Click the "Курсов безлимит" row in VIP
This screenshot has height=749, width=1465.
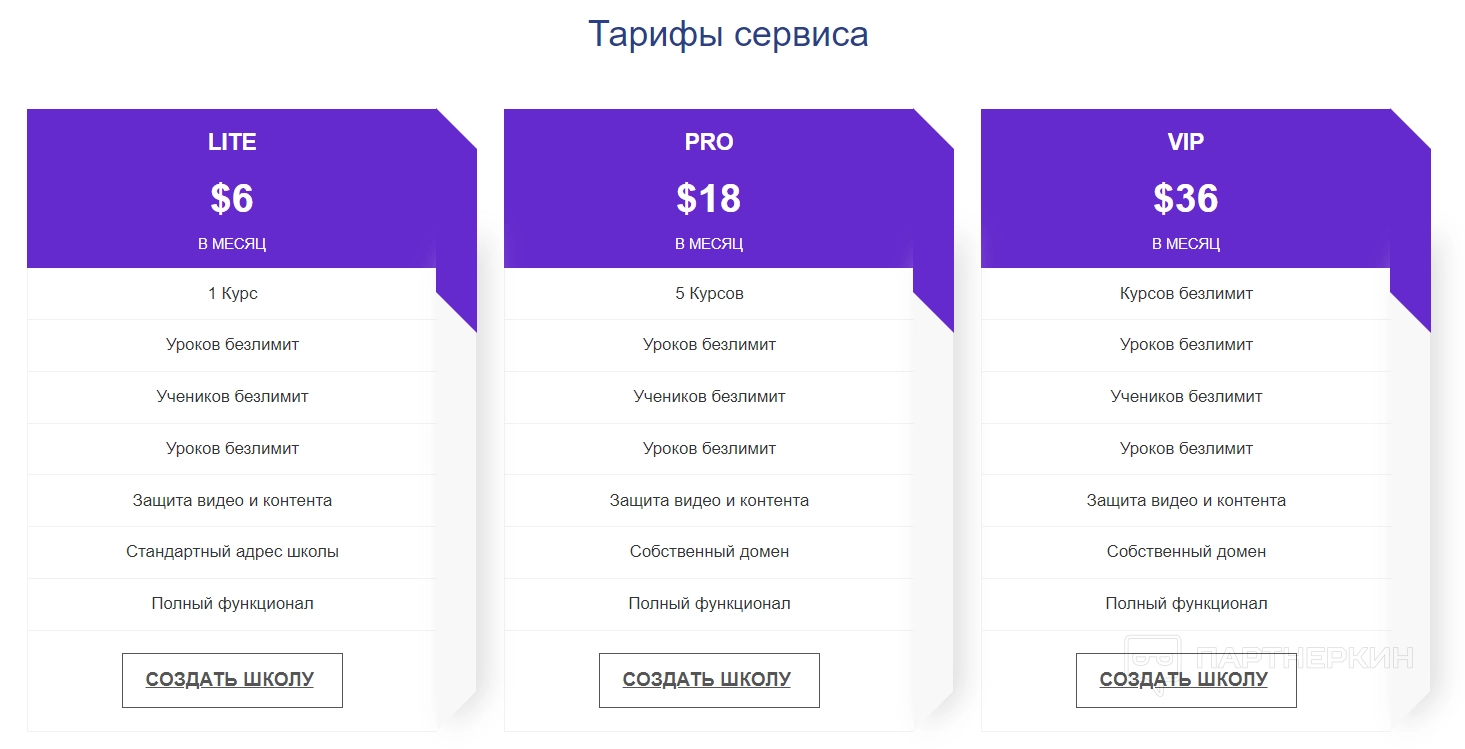(x=1186, y=294)
